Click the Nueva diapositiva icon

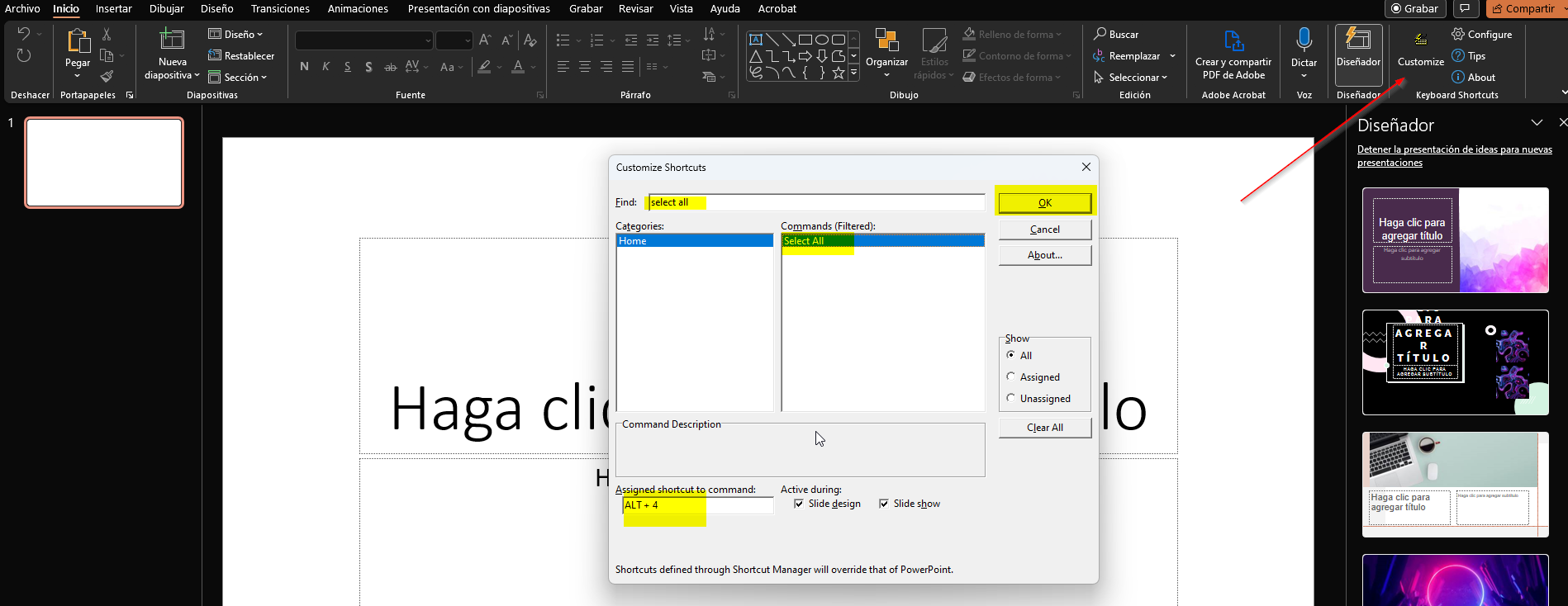[172, 40]
